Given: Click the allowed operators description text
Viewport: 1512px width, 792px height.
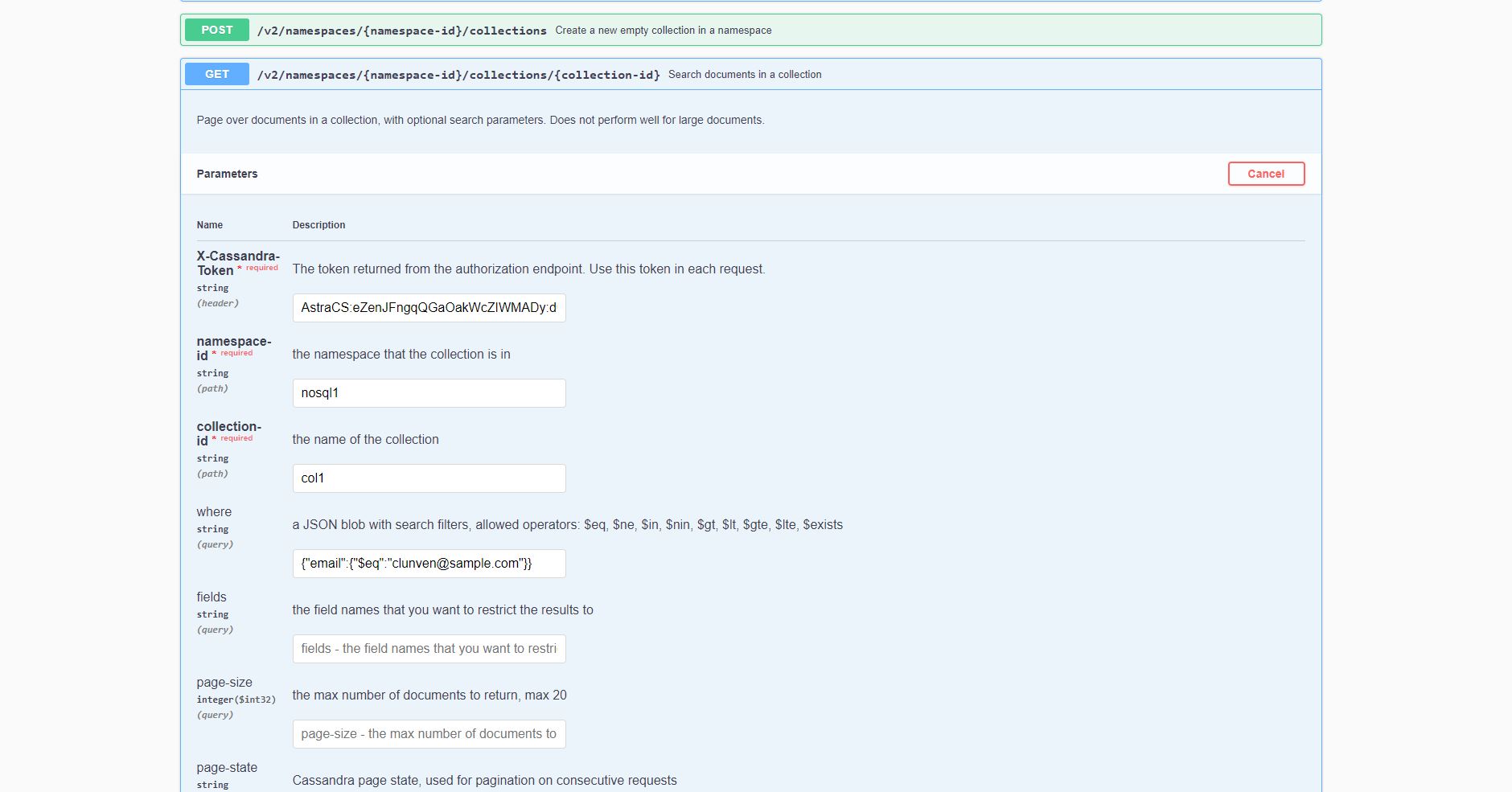Looking at the screenshot, I should click(568, 524).
